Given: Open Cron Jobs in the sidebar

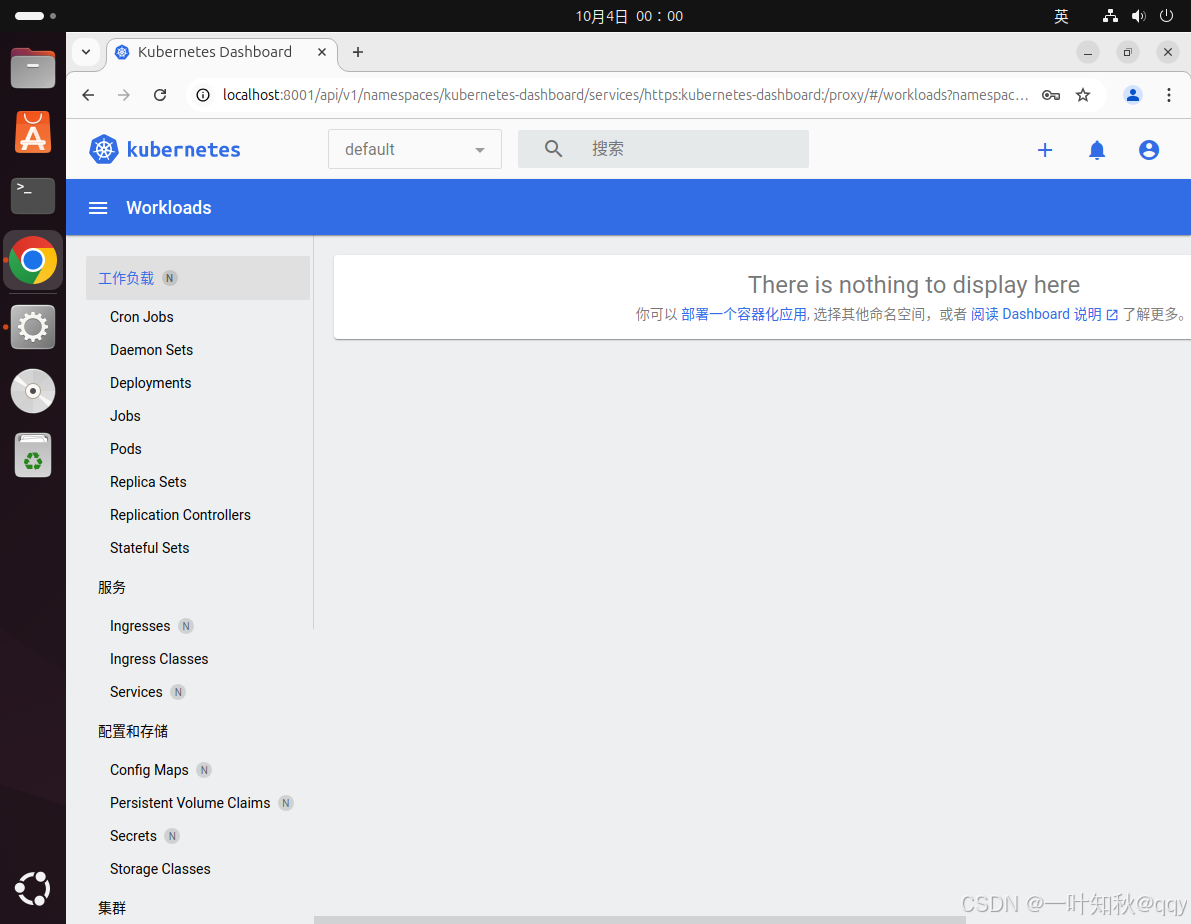Looking at the screenshot, I should [x=141, y=317].
